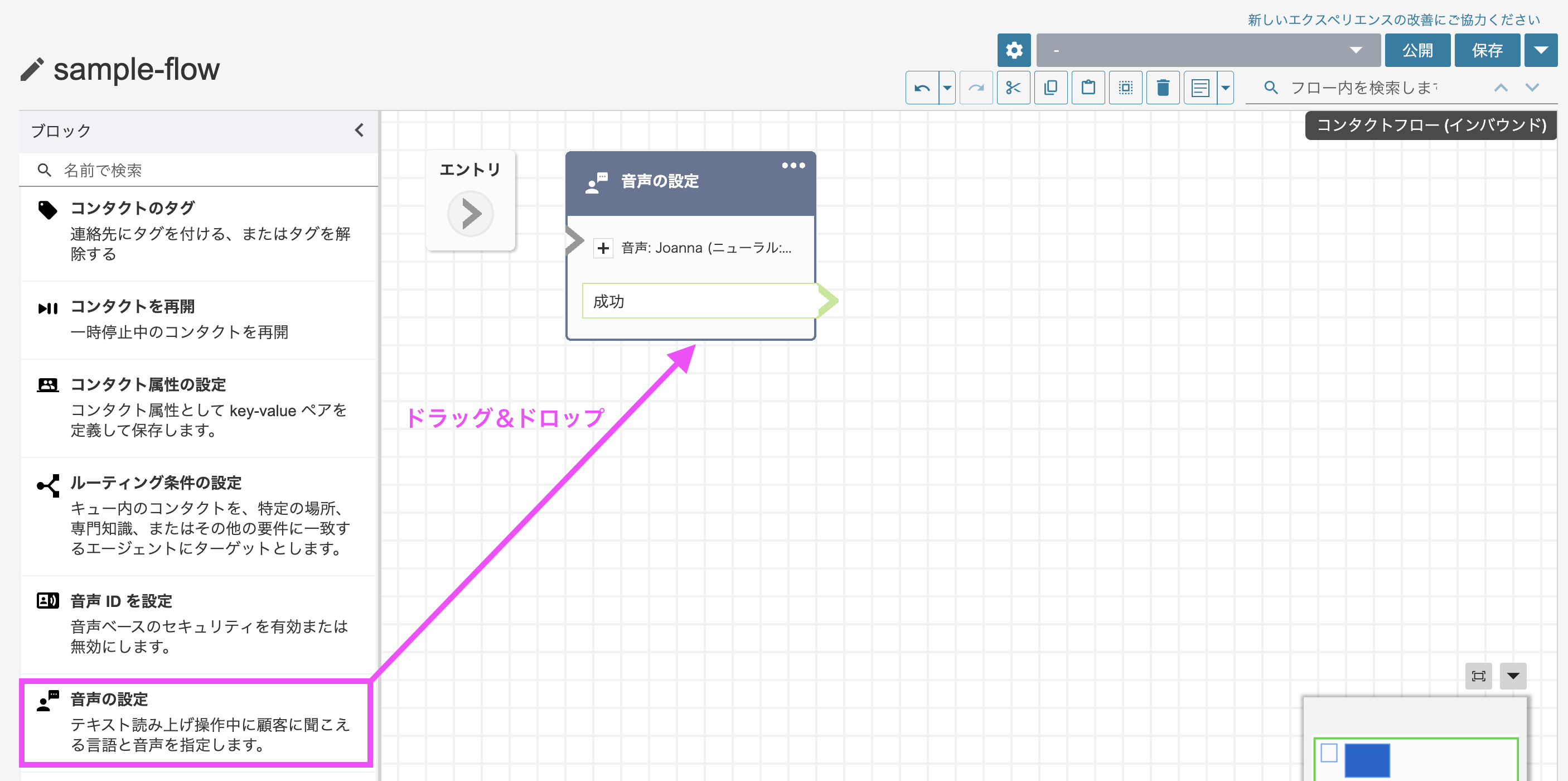1568x781 pixels.
Task: Click the blue block in the minimap
Action: point(1367,760)
